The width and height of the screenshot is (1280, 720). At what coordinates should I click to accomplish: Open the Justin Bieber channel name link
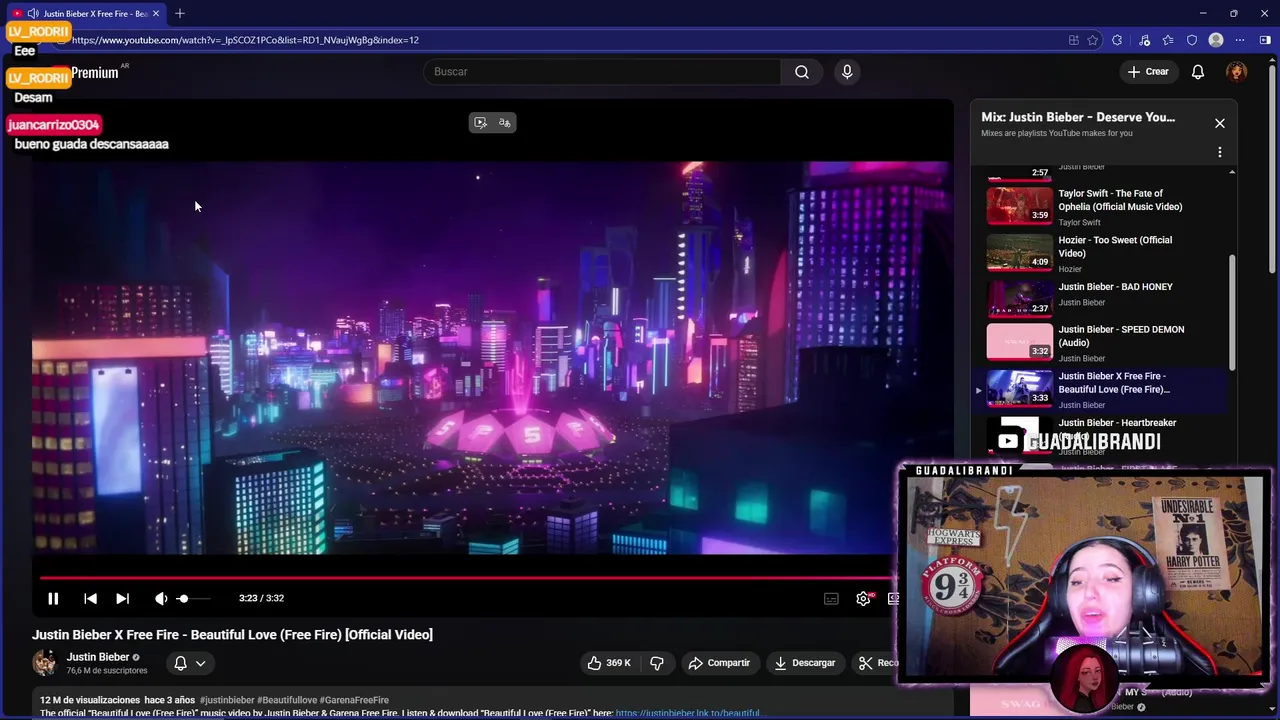pyautogui.click(x=98, y=657)
